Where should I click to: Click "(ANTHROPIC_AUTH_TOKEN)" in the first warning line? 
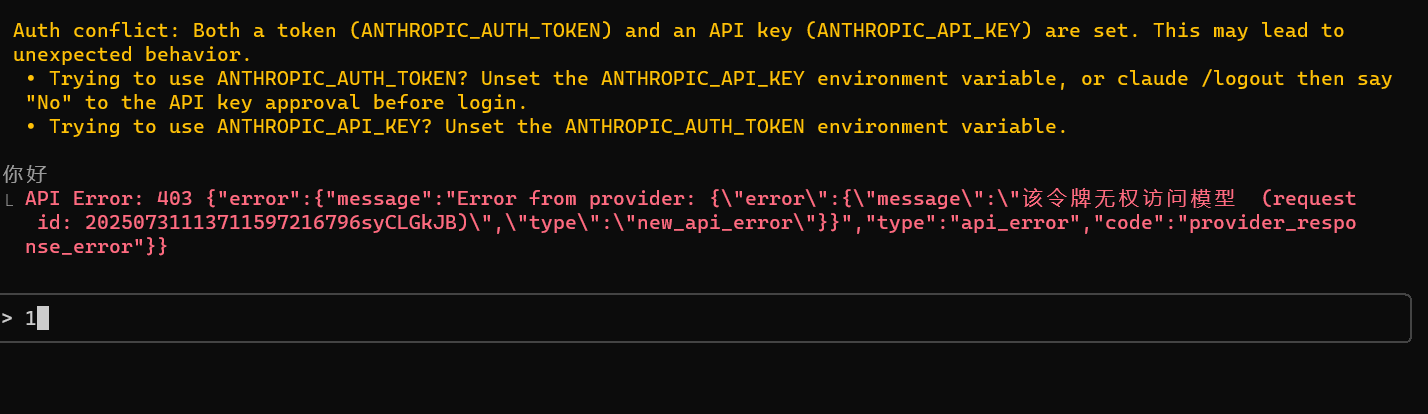(x=481, y=31)
